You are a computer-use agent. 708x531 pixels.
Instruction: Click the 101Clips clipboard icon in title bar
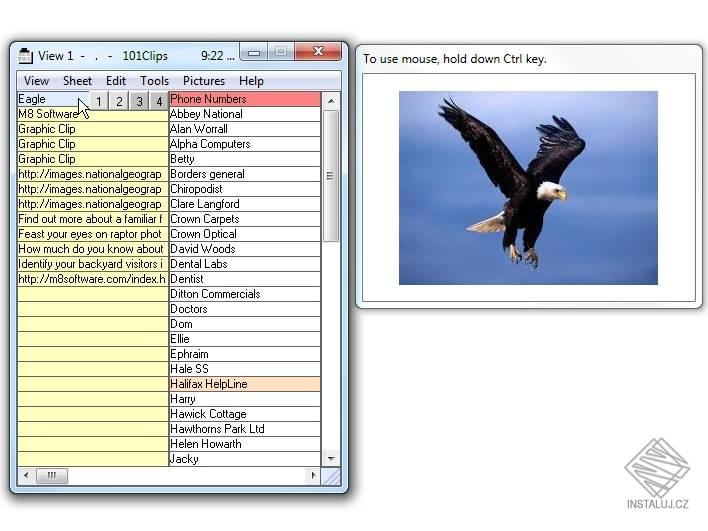point(25,56)
